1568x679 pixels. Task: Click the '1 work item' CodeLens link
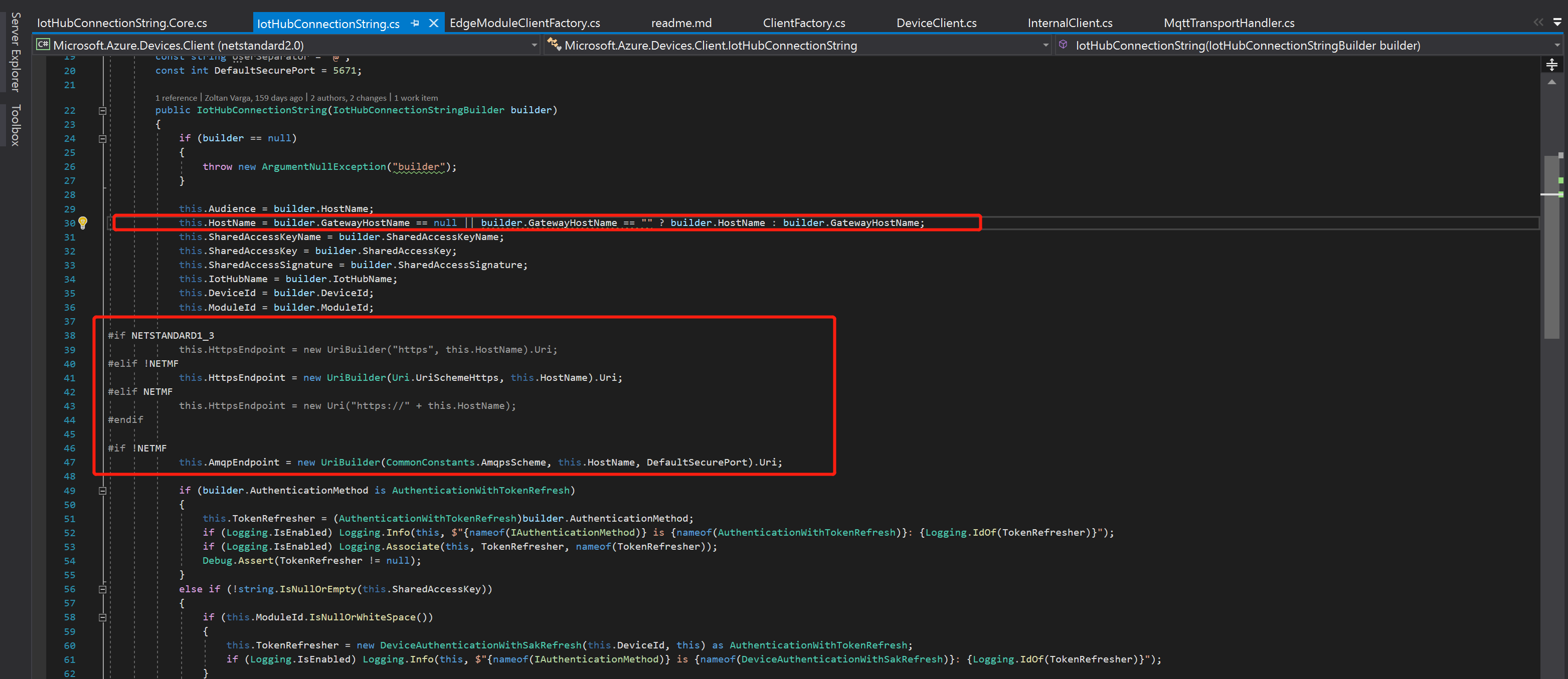[x=416, y=98]
